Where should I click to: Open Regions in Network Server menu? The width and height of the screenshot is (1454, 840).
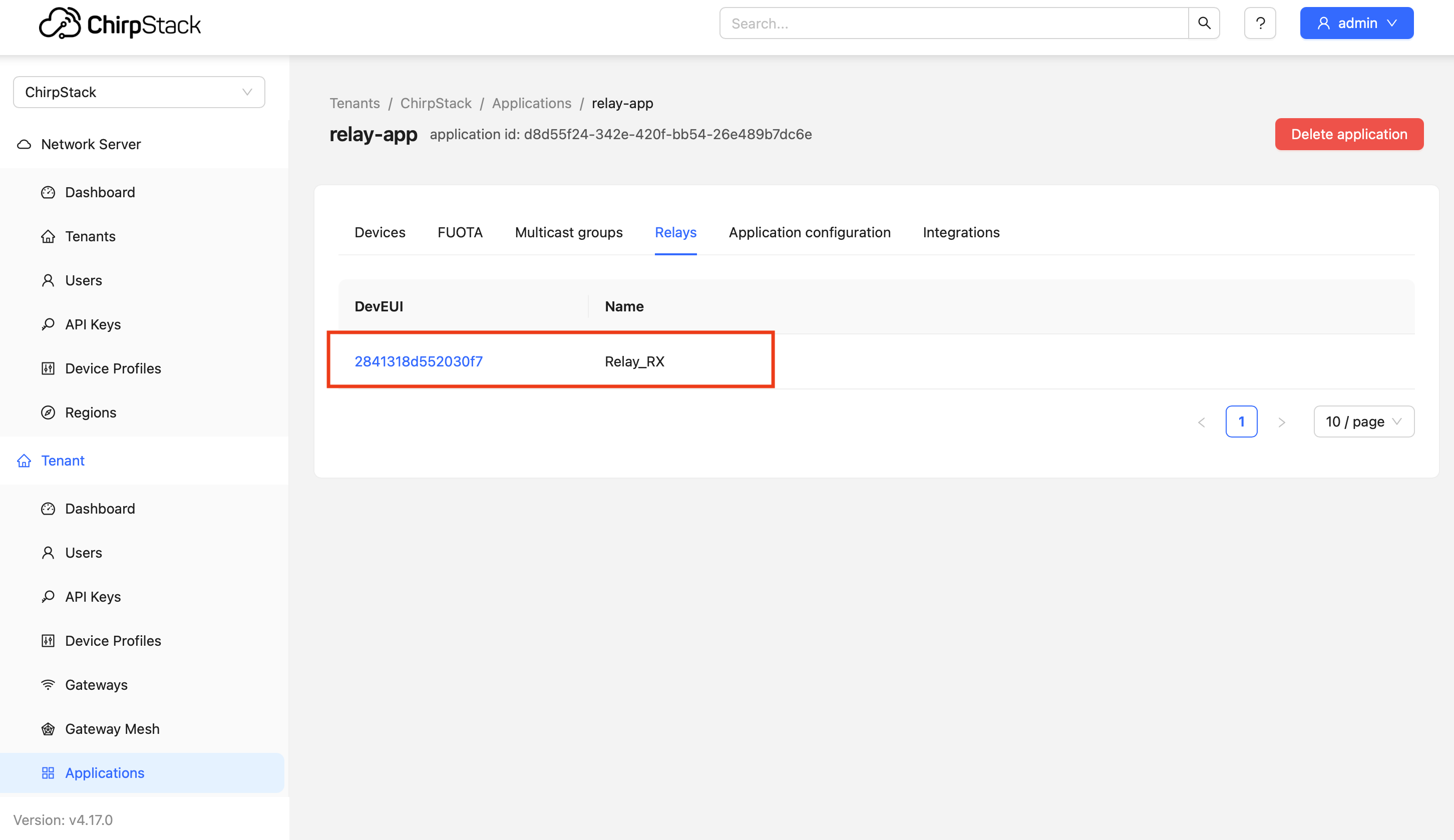(x=91, y=412)
